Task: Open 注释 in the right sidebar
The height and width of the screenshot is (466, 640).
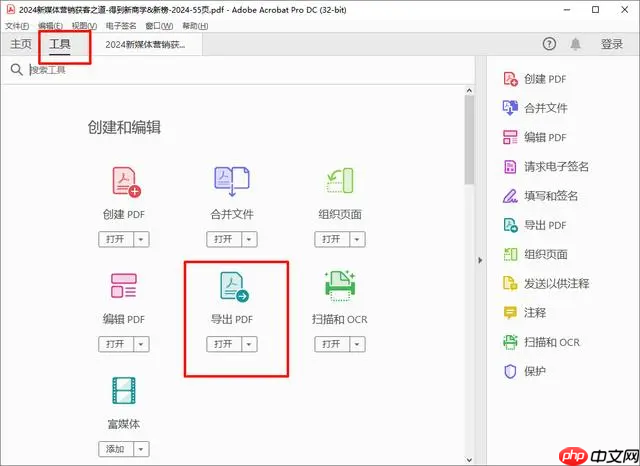Action: click(x=524, y=313)
